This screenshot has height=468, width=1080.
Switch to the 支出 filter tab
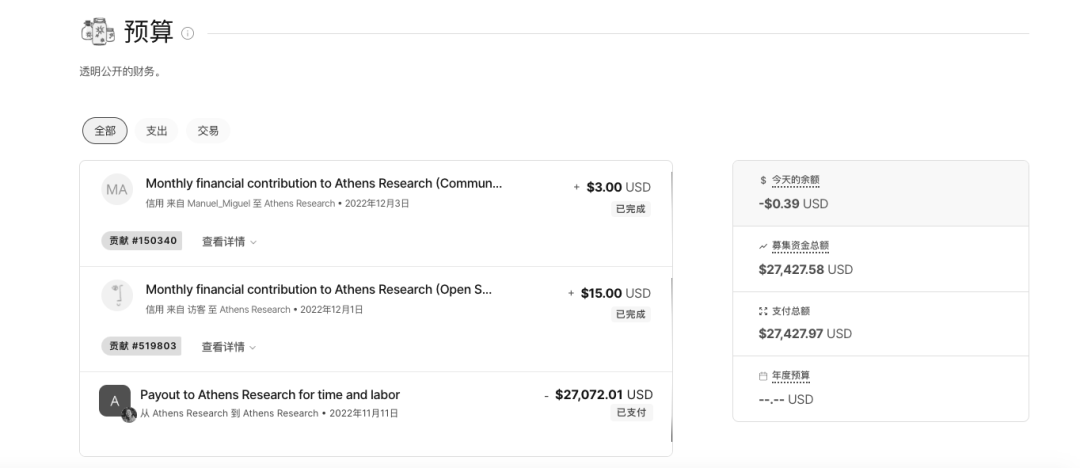[157, 130]
